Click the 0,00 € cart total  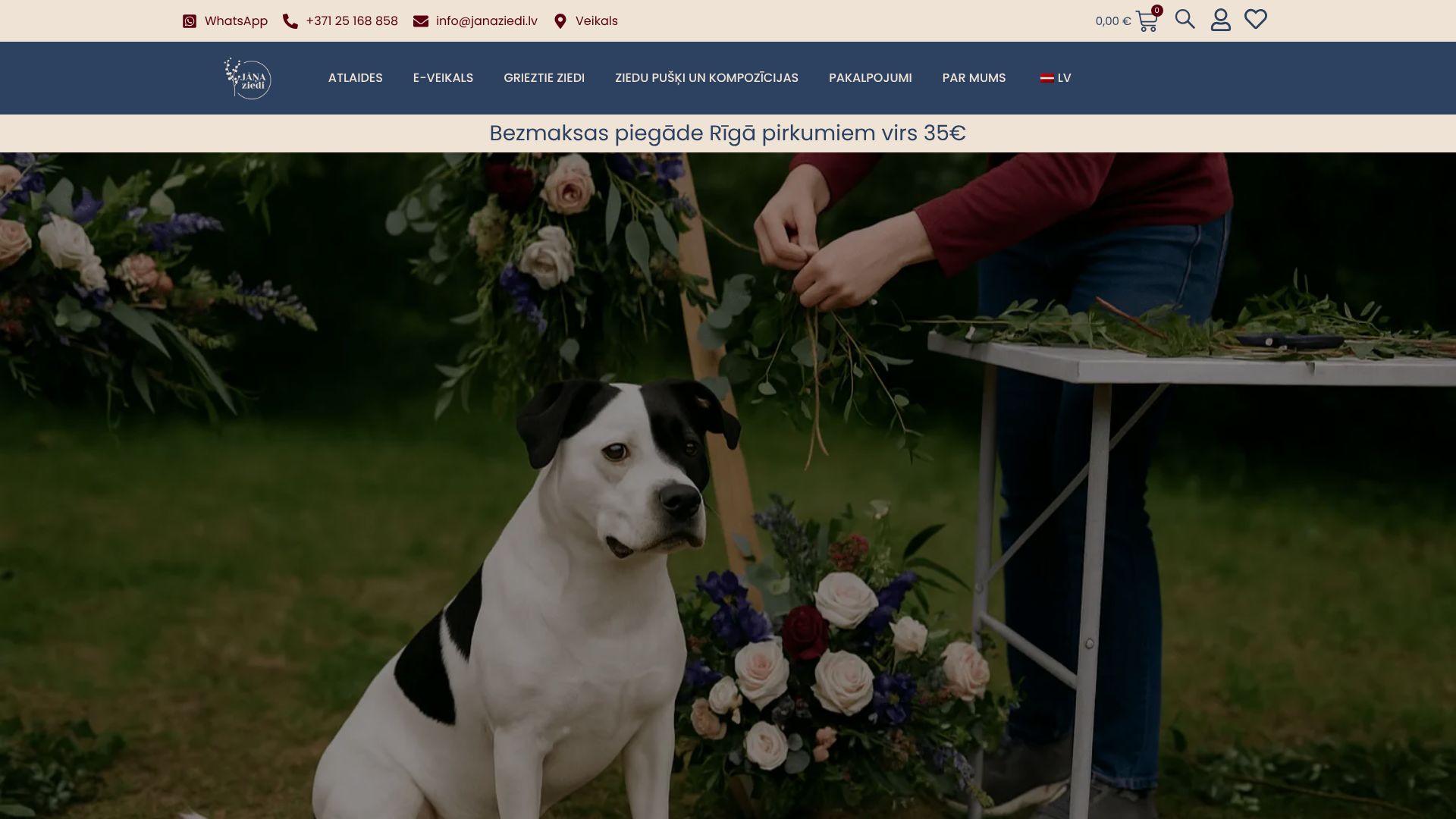(x=1112, y=21)
